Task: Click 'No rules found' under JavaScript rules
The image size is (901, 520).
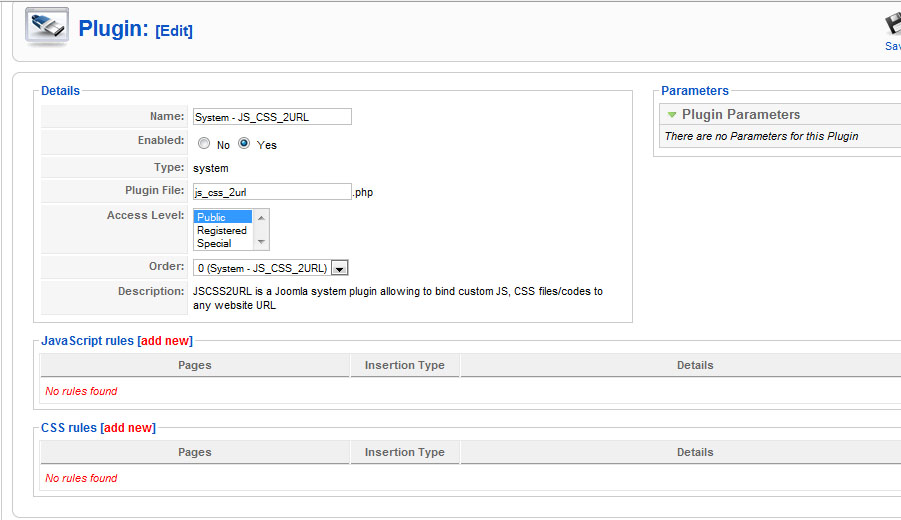Action: 81,391
